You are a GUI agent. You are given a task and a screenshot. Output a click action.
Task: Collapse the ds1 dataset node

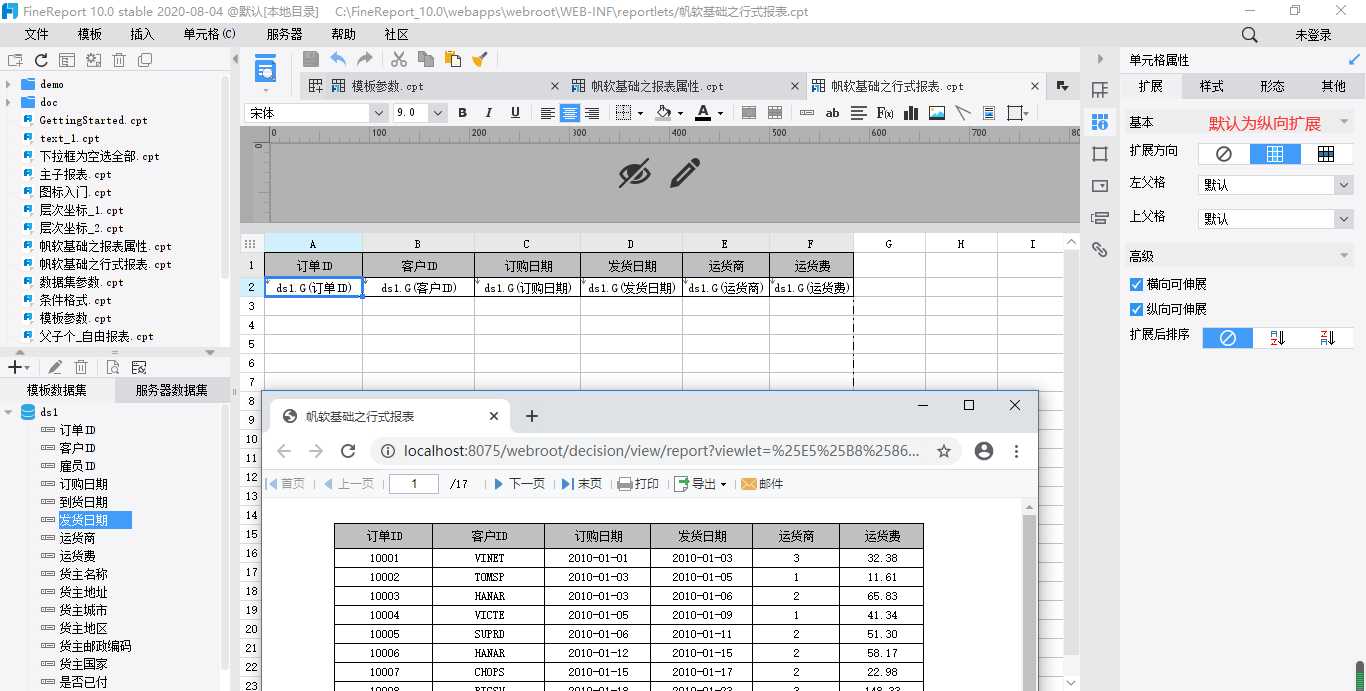9,412
